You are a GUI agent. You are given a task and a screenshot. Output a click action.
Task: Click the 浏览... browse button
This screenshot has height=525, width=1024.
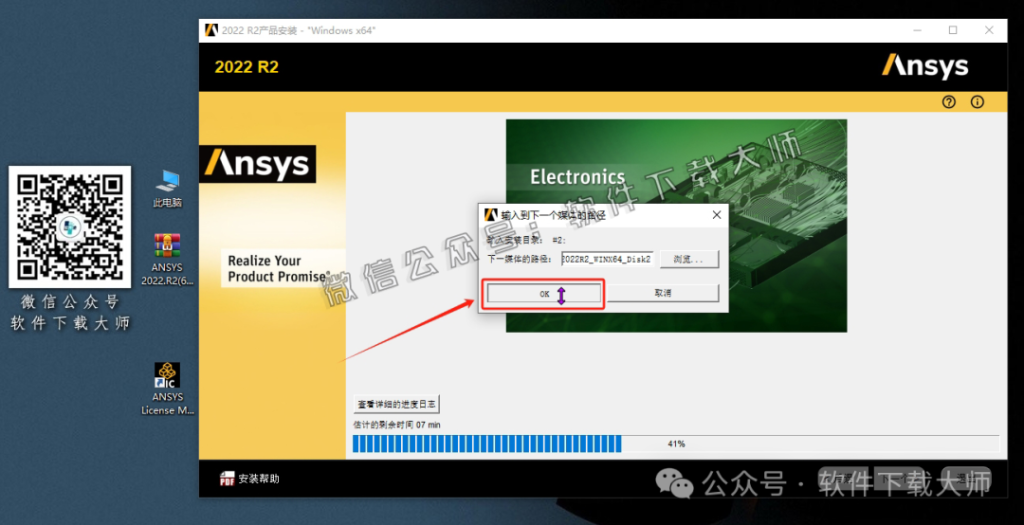pyautogui.click(x=689, y=259)
